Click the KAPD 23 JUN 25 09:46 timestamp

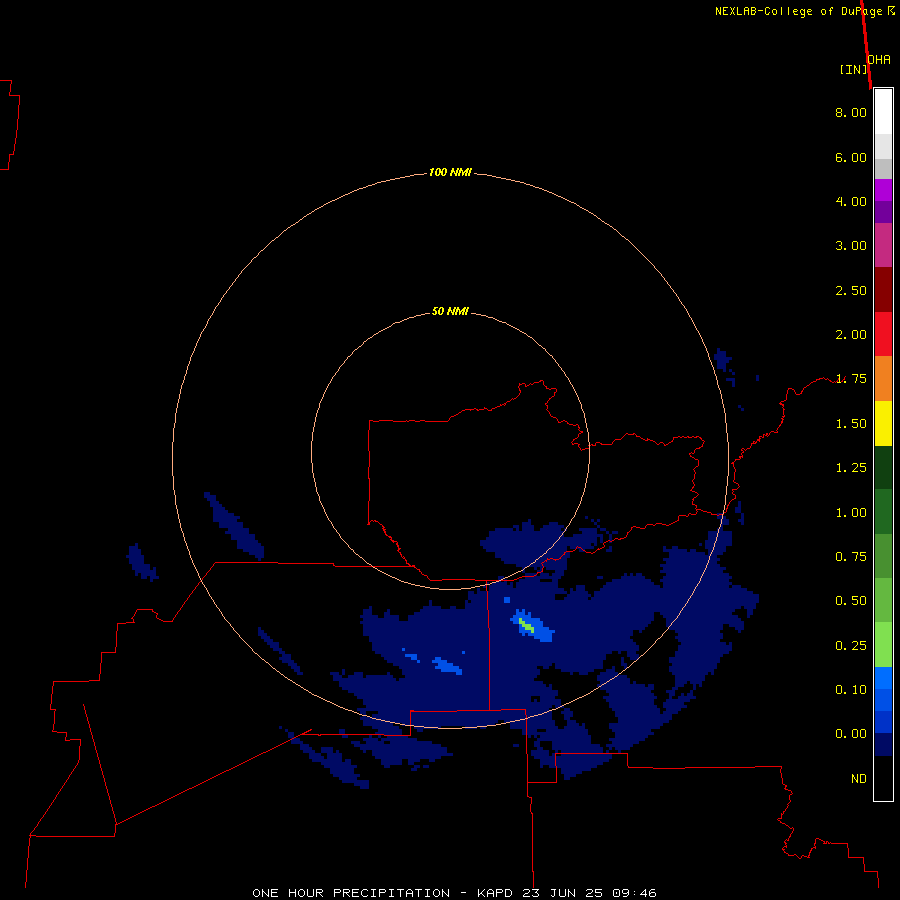coord(567,893)
